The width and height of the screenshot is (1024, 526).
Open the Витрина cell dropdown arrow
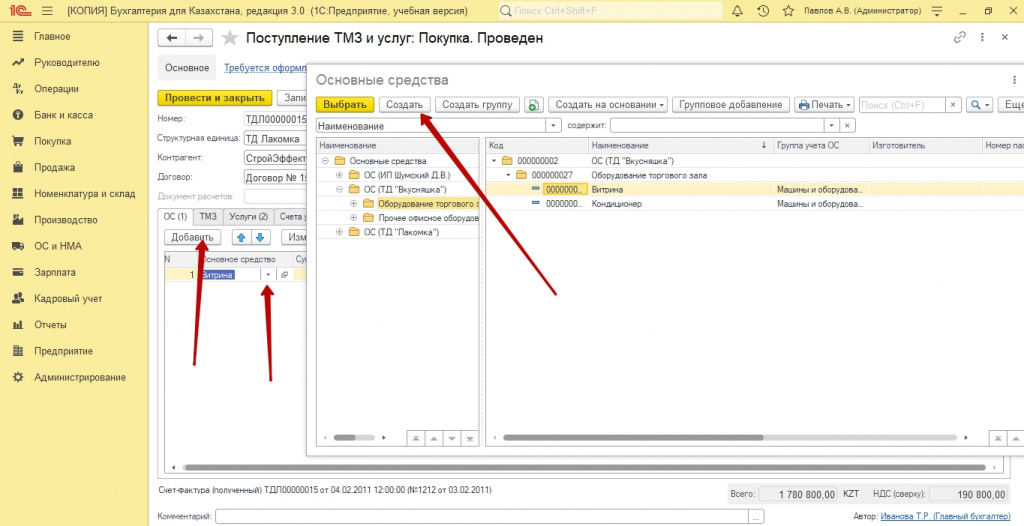pos(268,275)
